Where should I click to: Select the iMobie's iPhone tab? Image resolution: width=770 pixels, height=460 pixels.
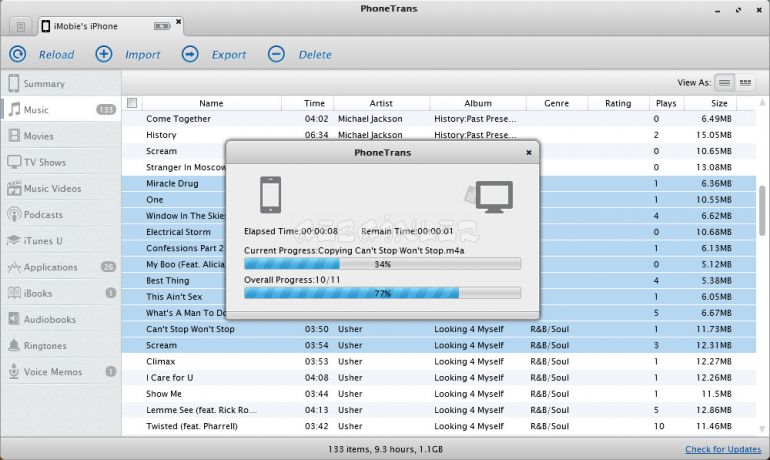(112, 26)
